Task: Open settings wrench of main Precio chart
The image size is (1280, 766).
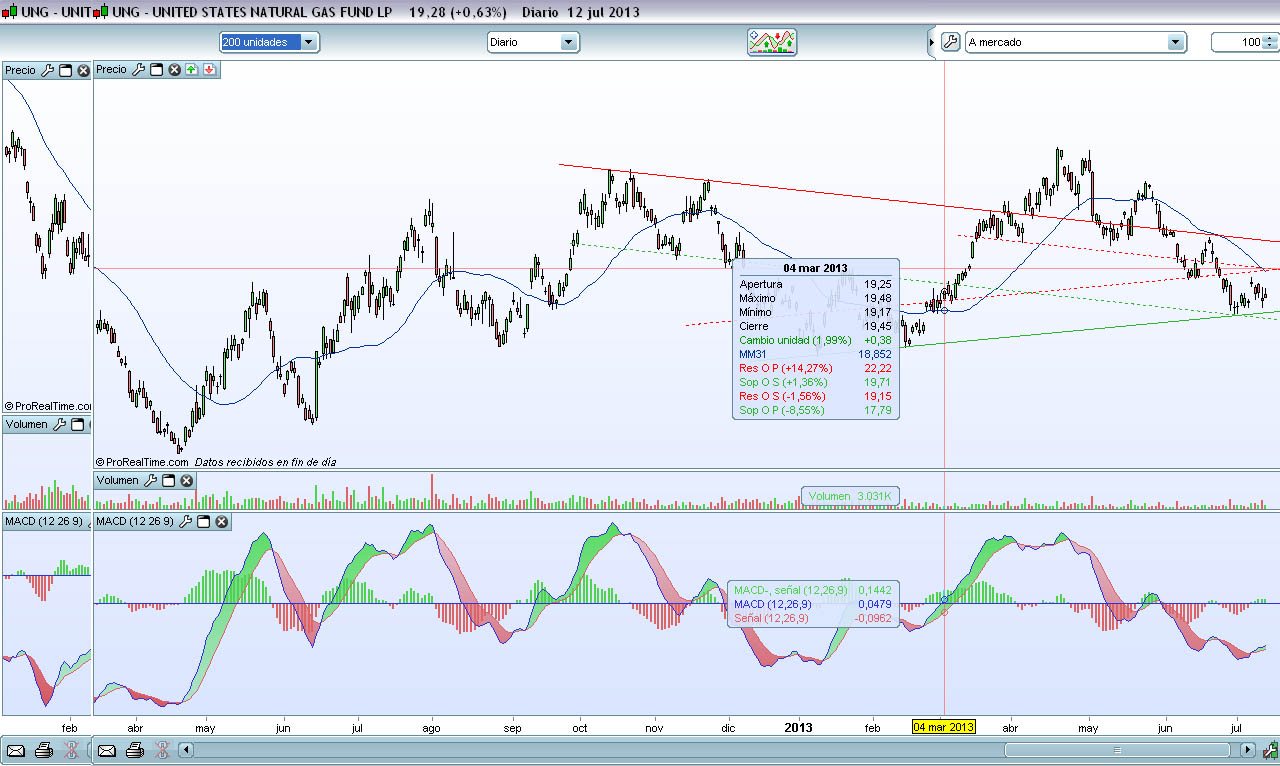Action: pos(139,70)
